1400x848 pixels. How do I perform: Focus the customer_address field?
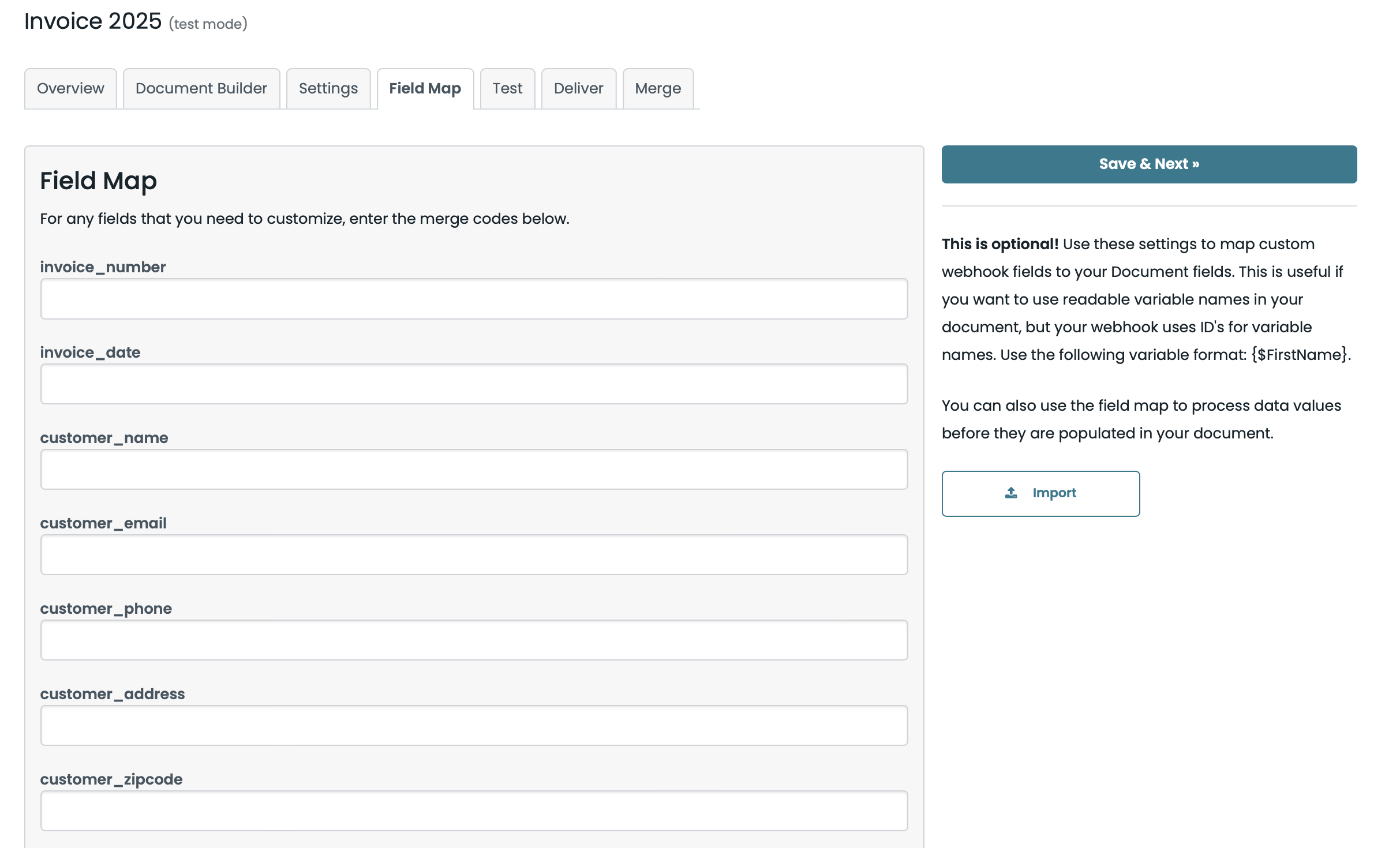[474, 725]
